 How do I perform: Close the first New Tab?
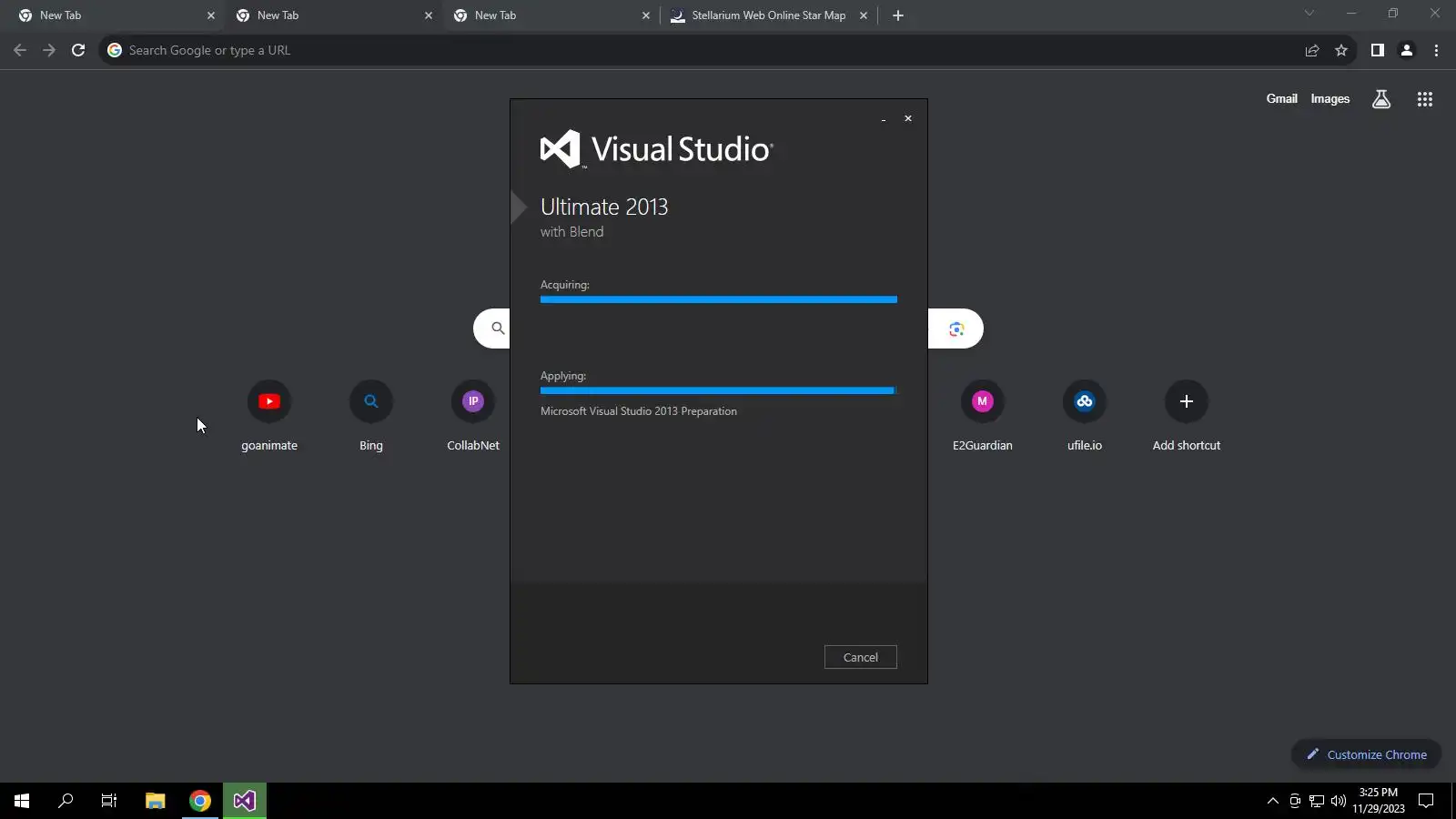click(x=211, y=15)
